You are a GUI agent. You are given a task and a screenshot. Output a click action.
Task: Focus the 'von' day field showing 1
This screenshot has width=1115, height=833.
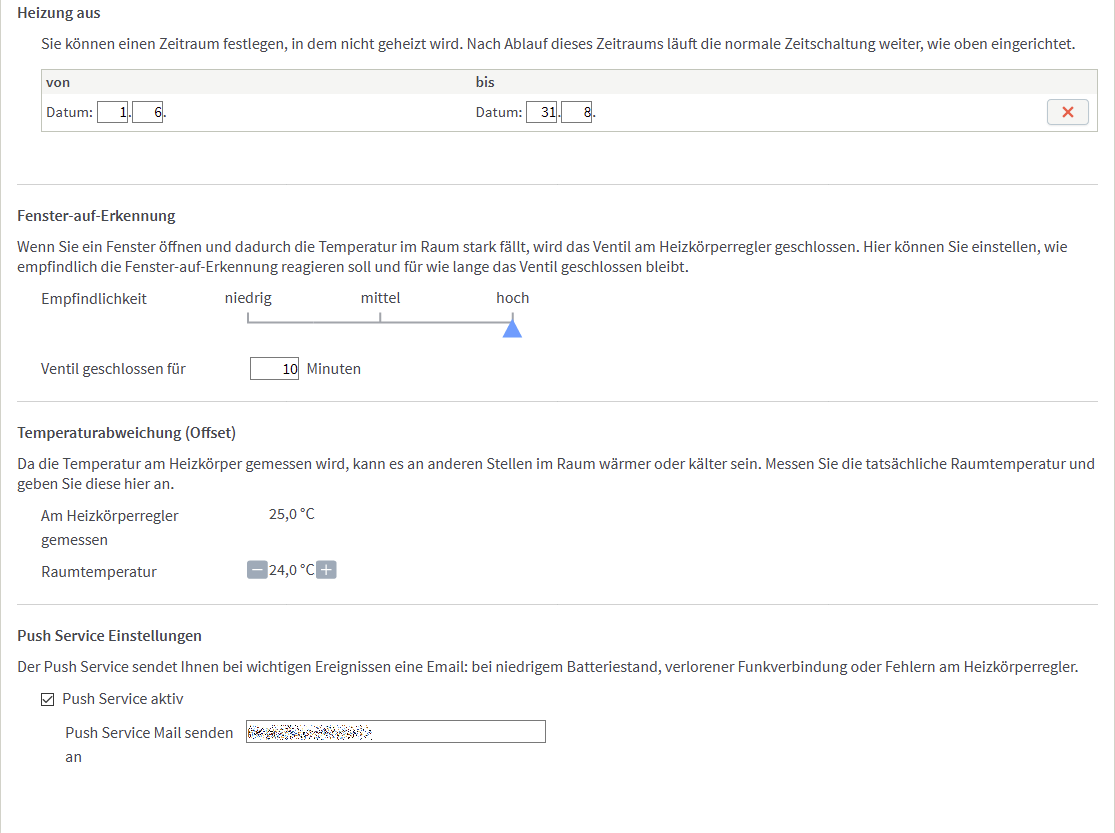(113, 113)
